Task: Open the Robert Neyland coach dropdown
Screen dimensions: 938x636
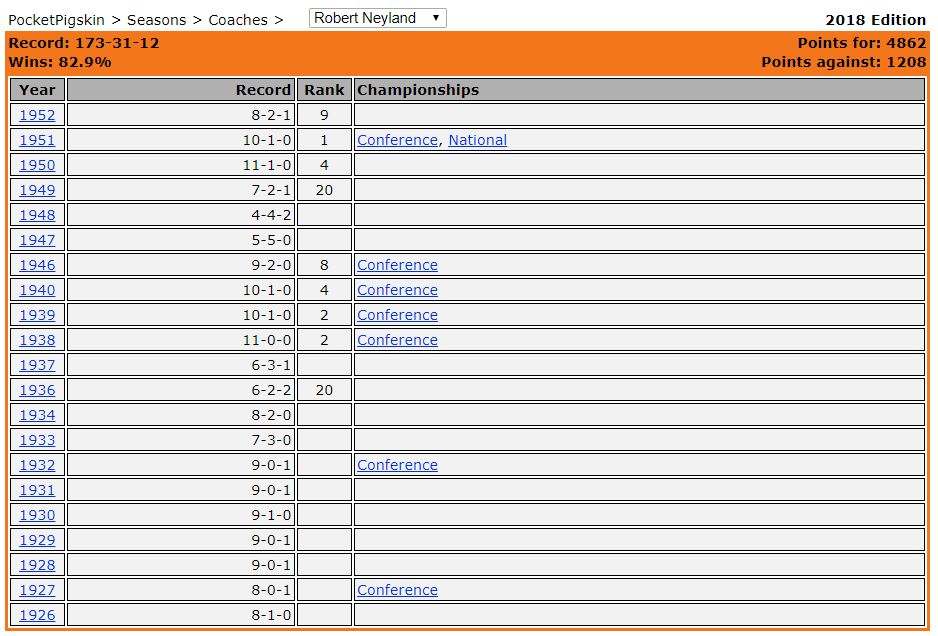Action: tap(377, 18)
